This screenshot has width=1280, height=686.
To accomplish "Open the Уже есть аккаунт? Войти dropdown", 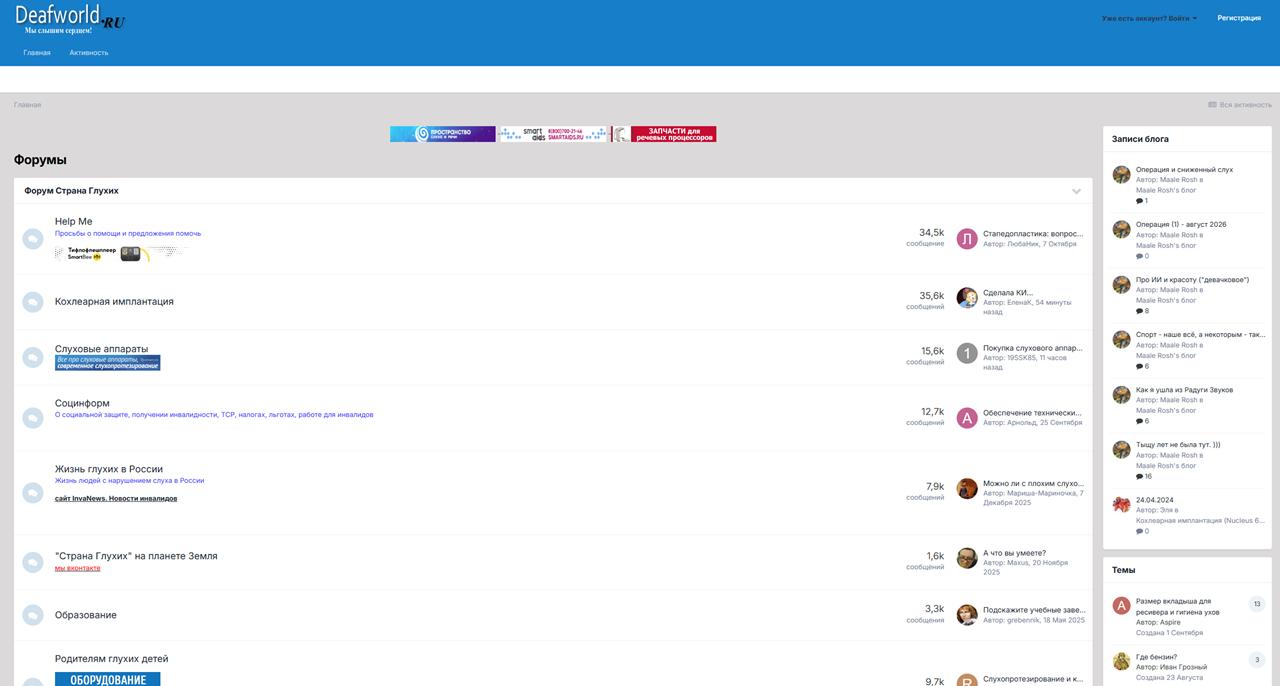I will 1149,18.
